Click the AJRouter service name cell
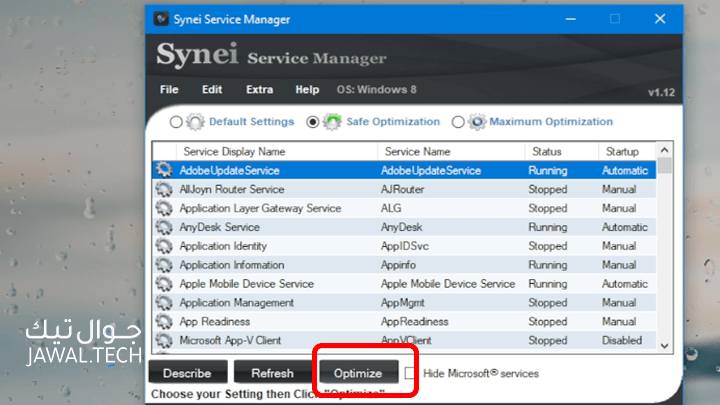The width and height of the screenshot is (720, 405). 402,189
